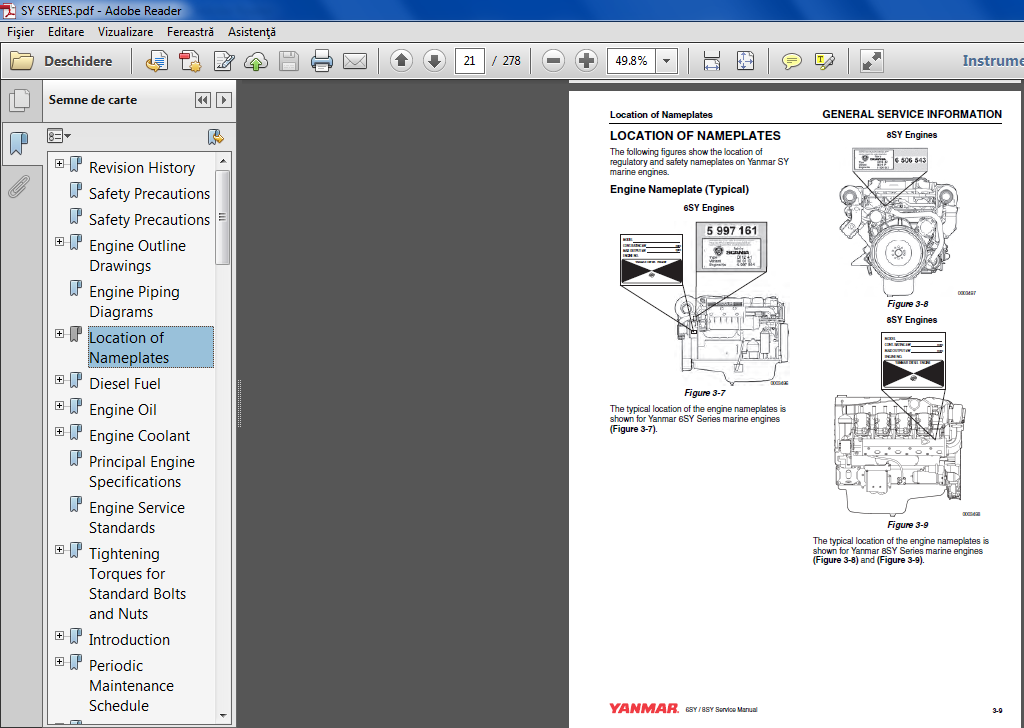Click the find current bookmark icon

[216, 136]
